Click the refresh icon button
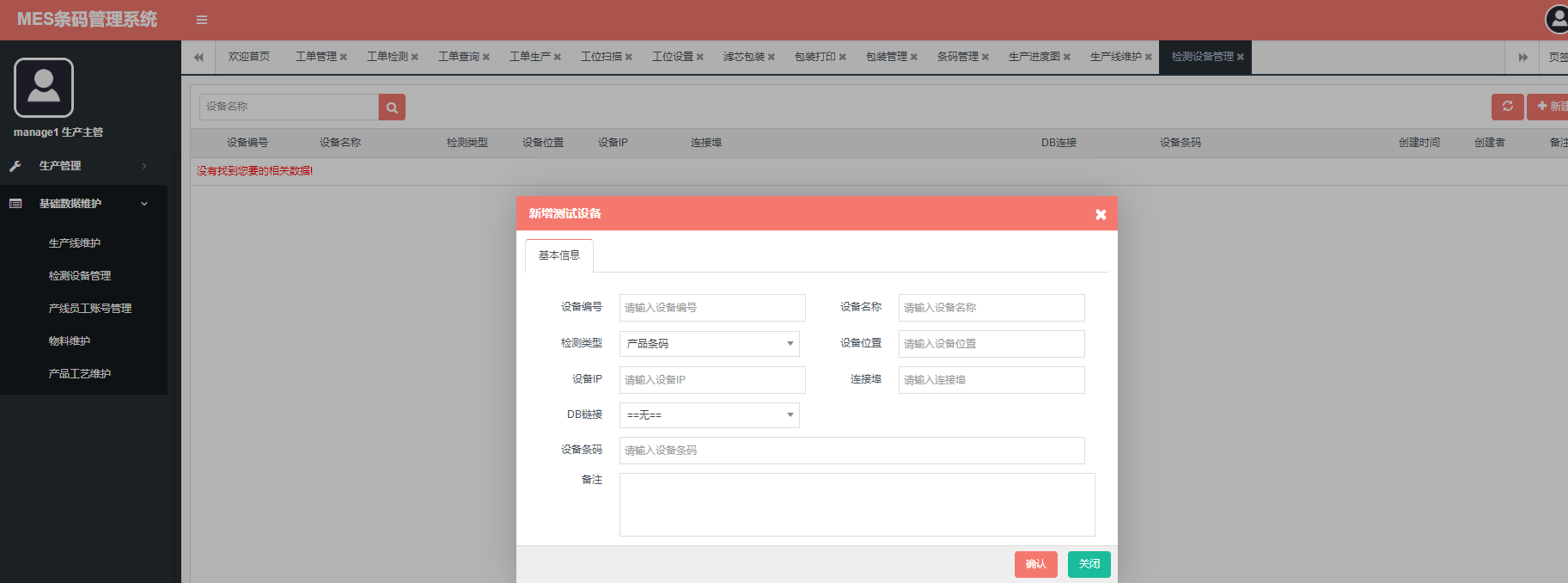1568x583 pixels. (1507, 107)
